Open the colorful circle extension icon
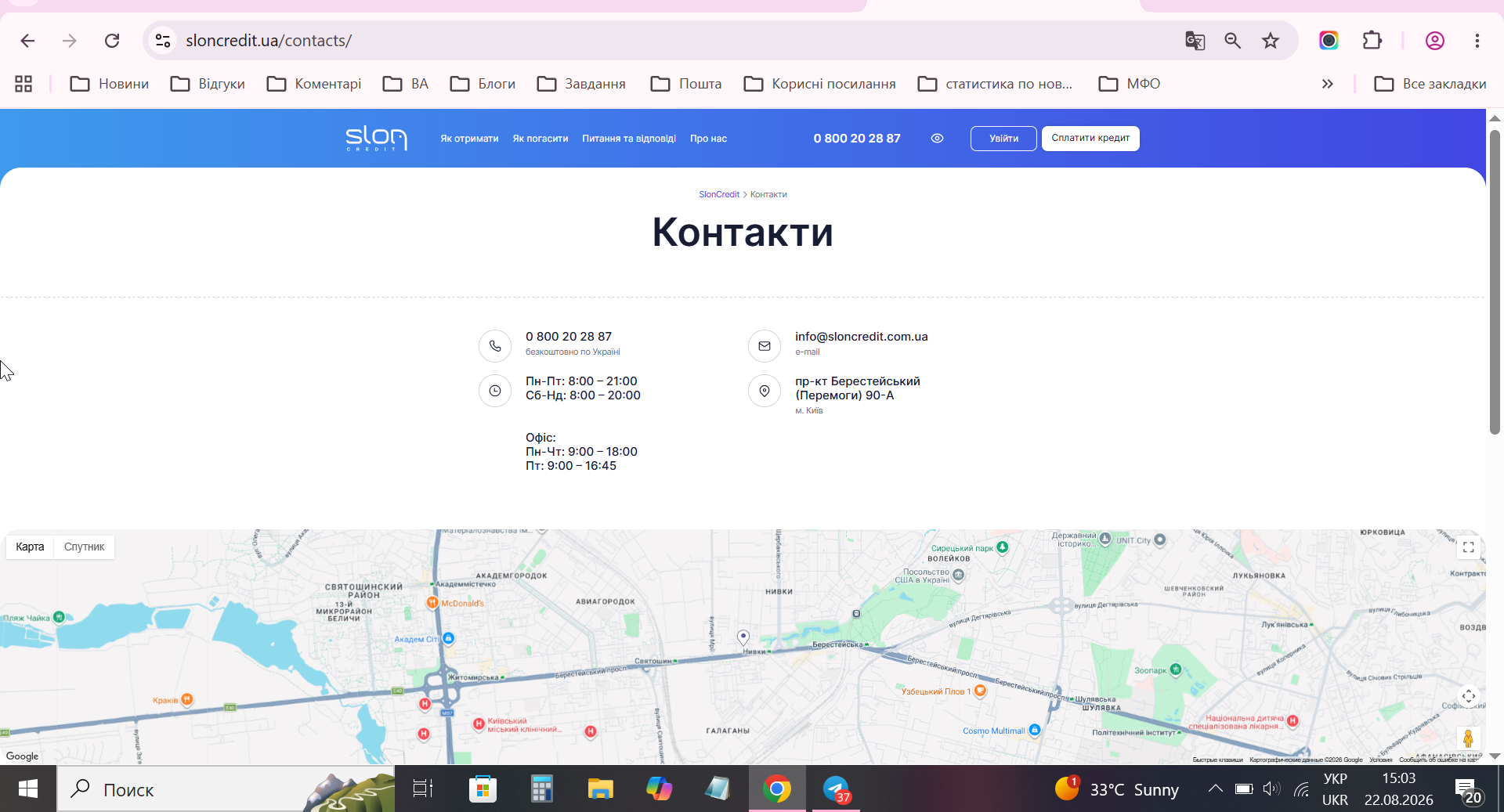Screen dimensions: 1504x812 click(x=1329, y=41)
